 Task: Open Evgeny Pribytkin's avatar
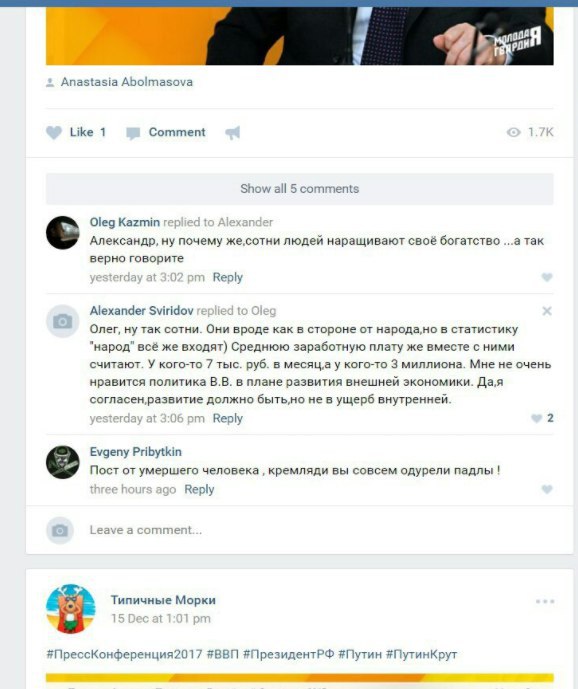[63, 462]
